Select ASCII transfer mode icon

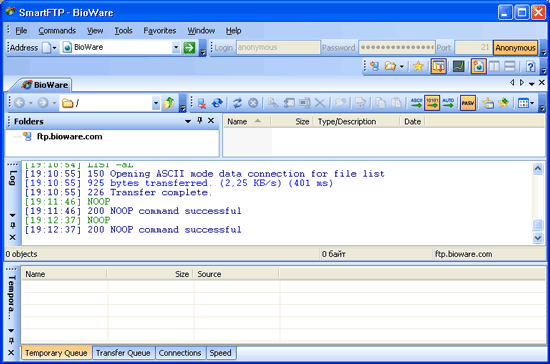point(416,103)
